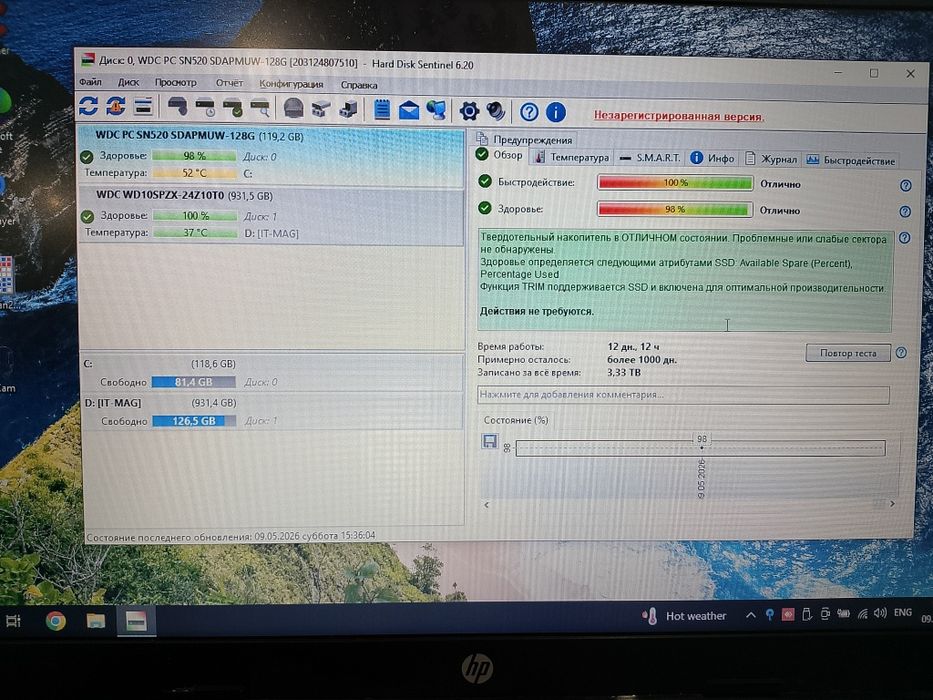Expand the system tray hidden icons chevron
933x700 pixels.
pos(750,615)
